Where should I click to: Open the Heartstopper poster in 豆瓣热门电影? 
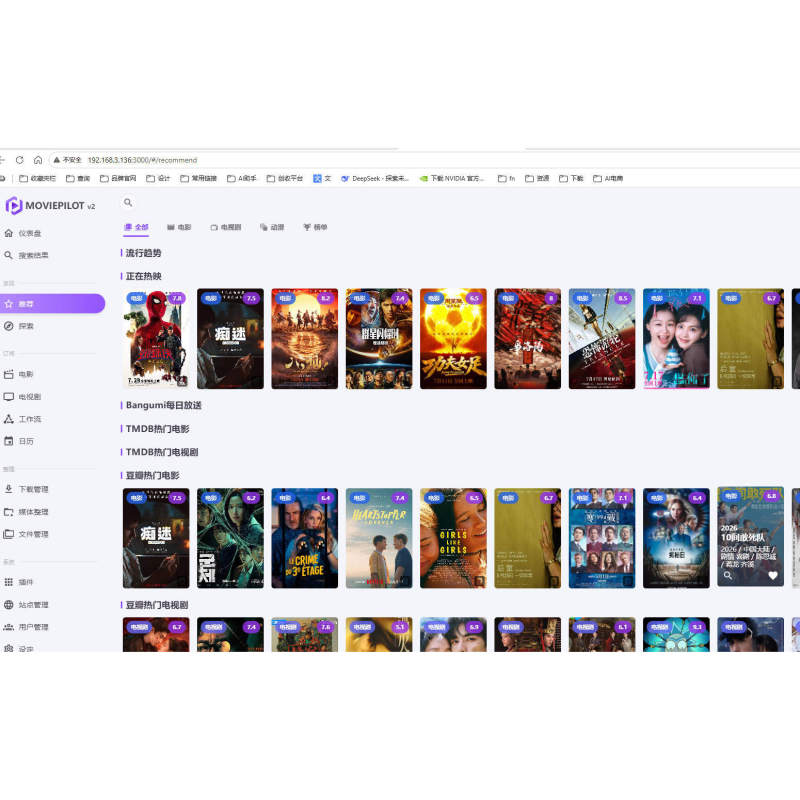coord(379,538)
